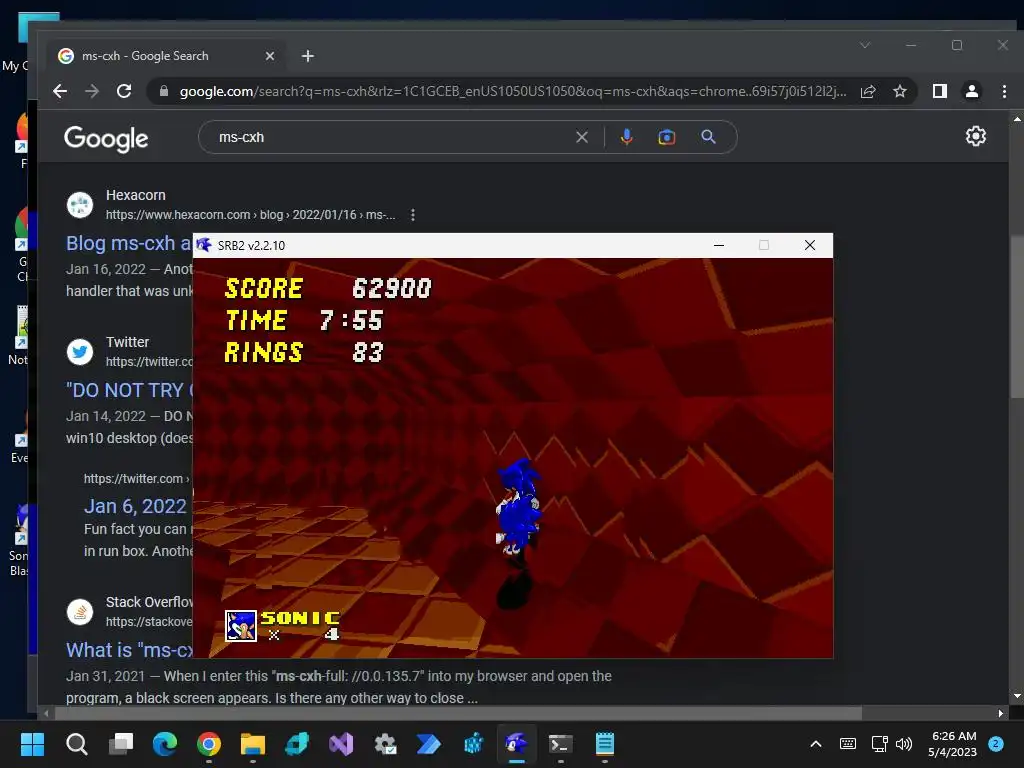This screenshot has width=1024, height=768.
Task: Show hidden system tray icons
Action: pyautogui.click(x=816, y=744)
